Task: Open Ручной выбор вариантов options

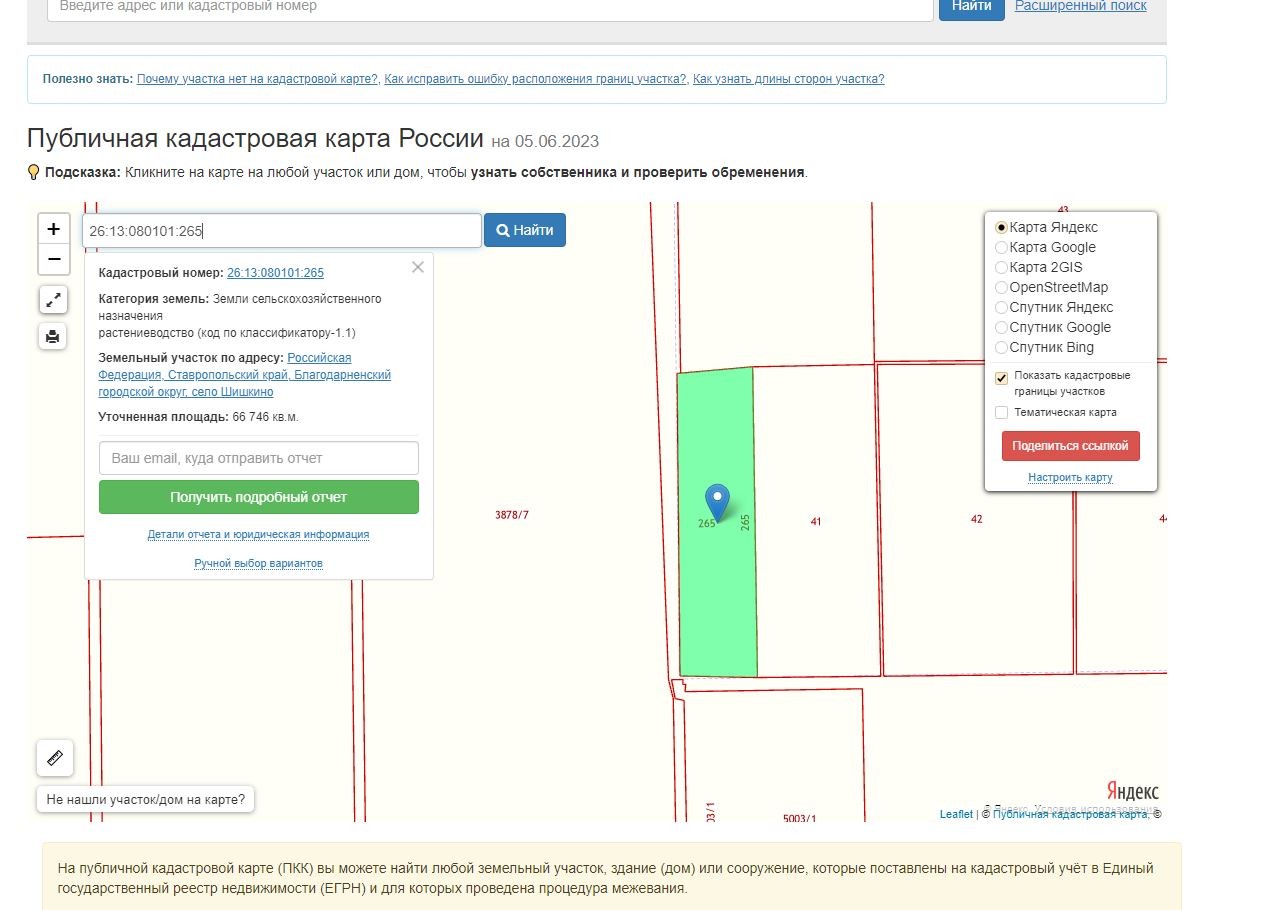Action: (258, 563)
